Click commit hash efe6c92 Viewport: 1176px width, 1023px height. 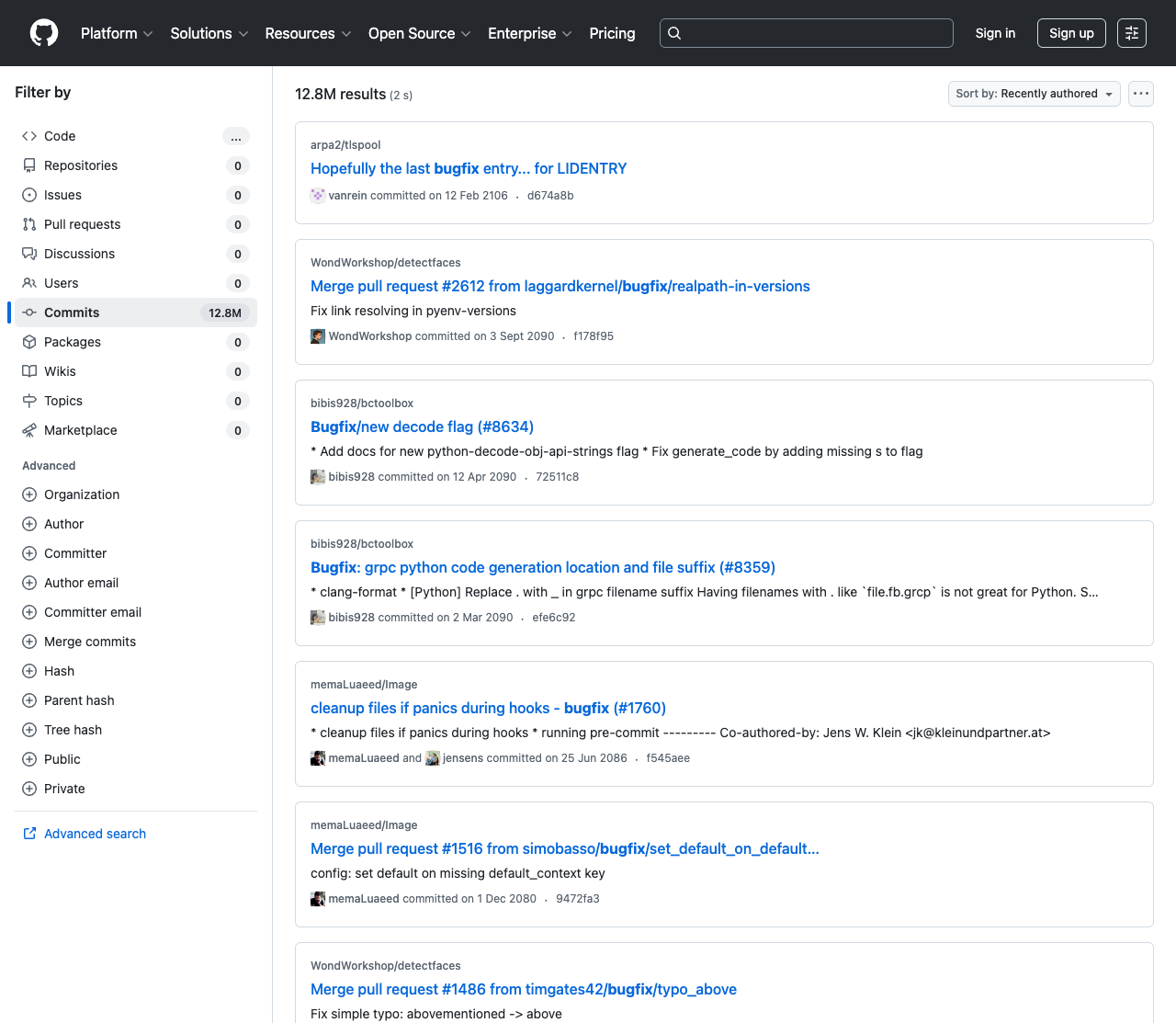554,618
